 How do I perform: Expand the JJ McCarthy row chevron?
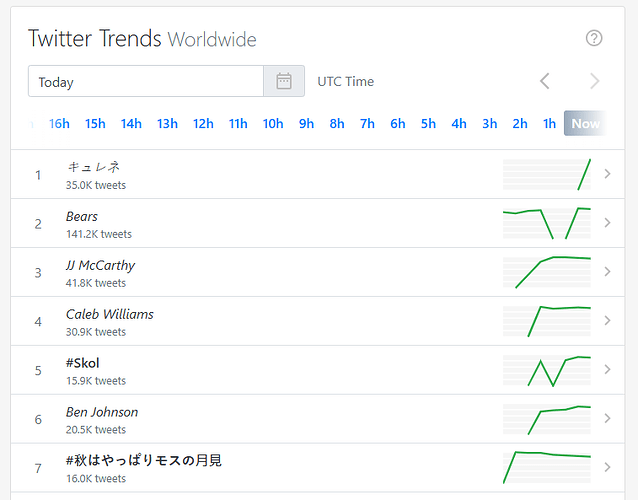(607, 271)
